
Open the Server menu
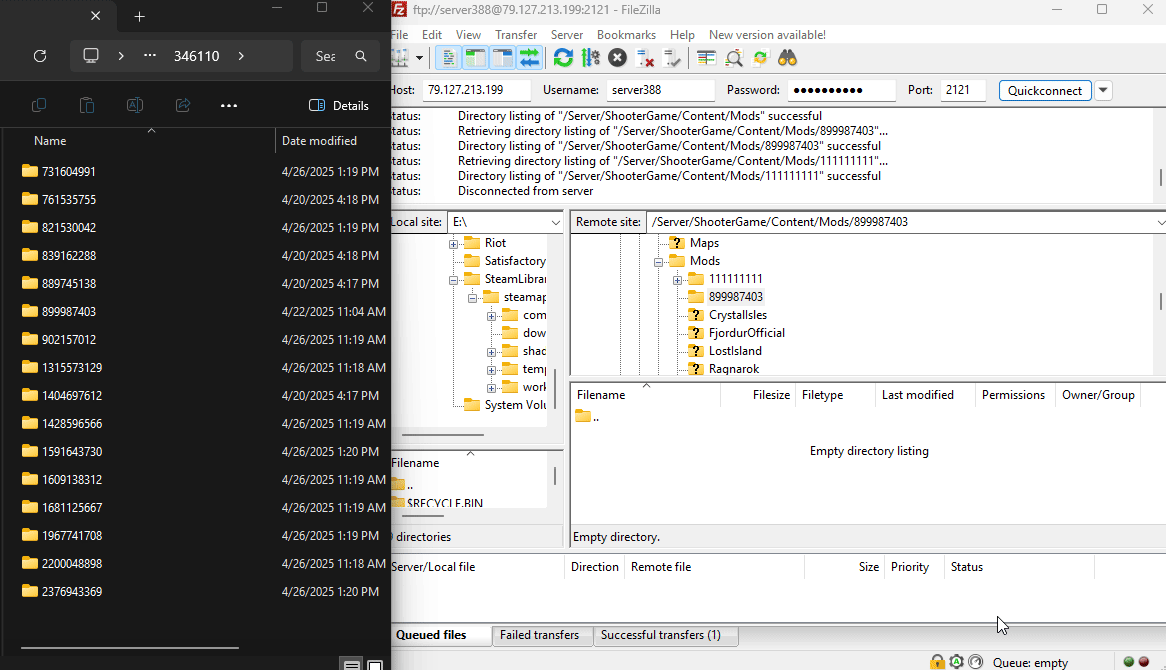pyautogui.click(x=567, y=35)
